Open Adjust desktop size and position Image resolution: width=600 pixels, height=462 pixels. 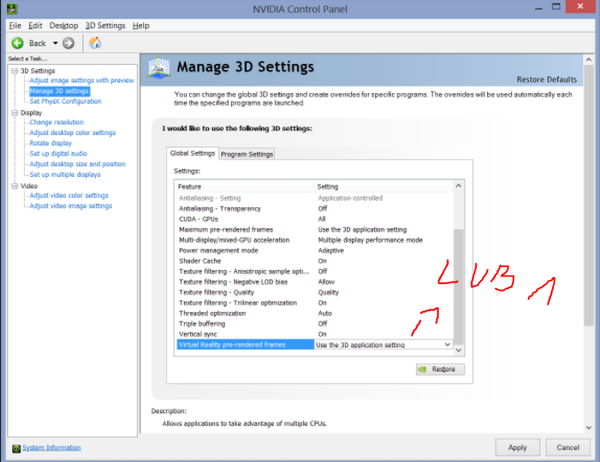(77, 164)
